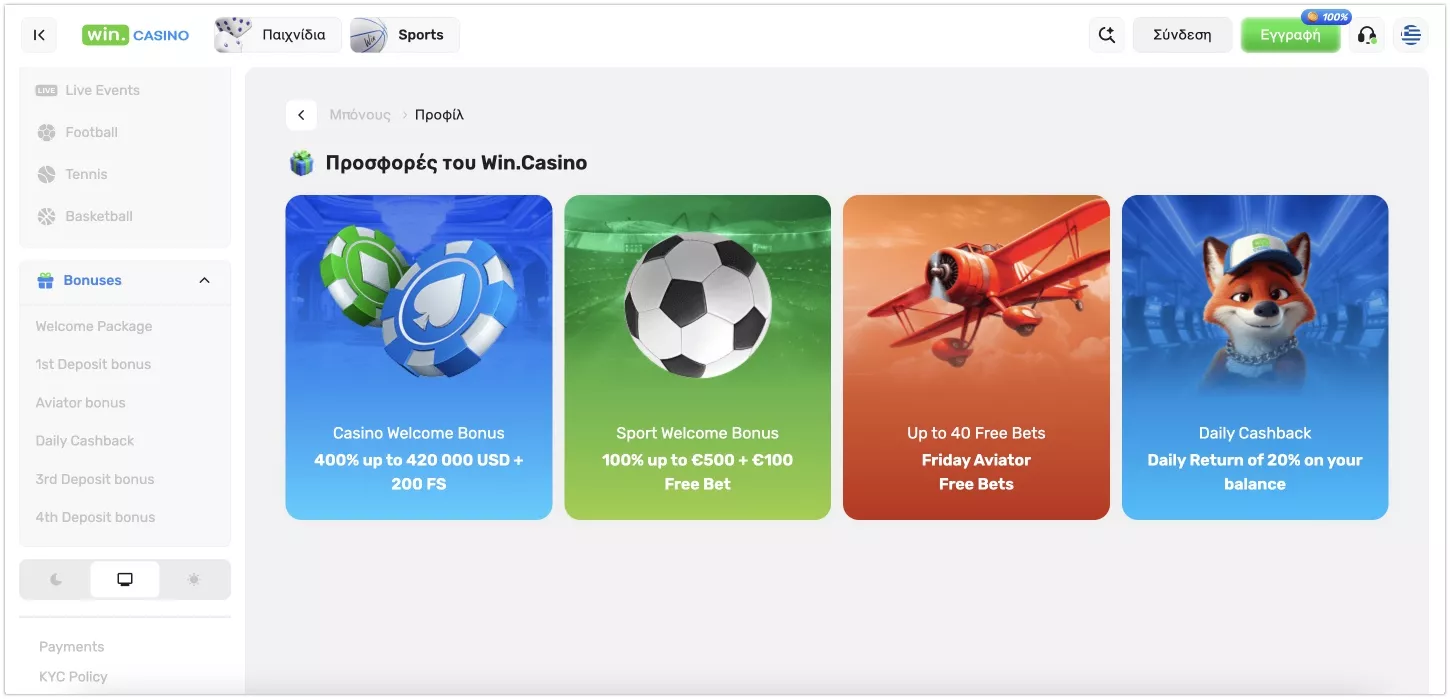This screenshot has width=1450, height=699.
Task: Open the Sports tab
Action: [404, 35]
